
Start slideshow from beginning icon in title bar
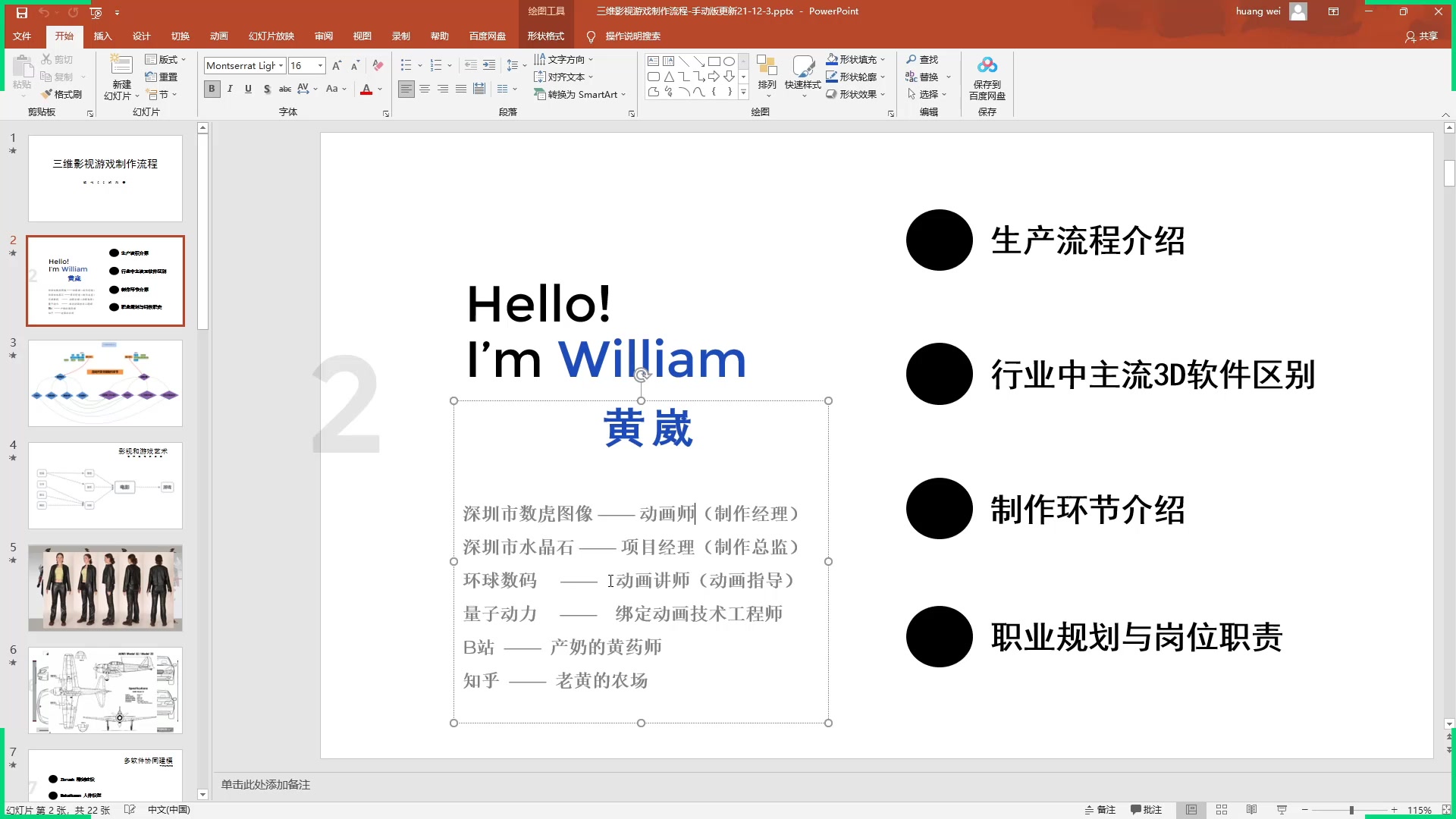click(x=96, y=12)
